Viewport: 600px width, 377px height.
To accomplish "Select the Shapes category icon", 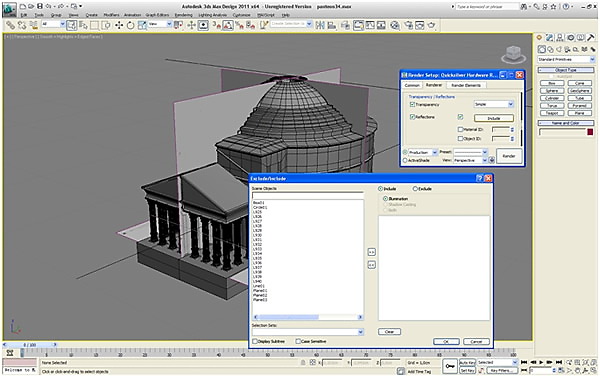I will click(550, 49).
